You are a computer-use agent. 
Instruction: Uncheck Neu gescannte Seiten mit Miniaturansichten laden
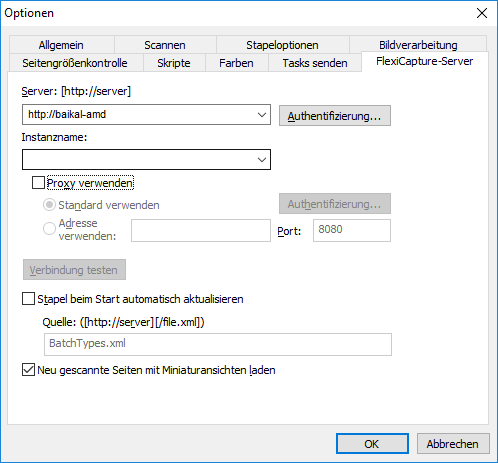pyautogui.click(x=28, y=370)
